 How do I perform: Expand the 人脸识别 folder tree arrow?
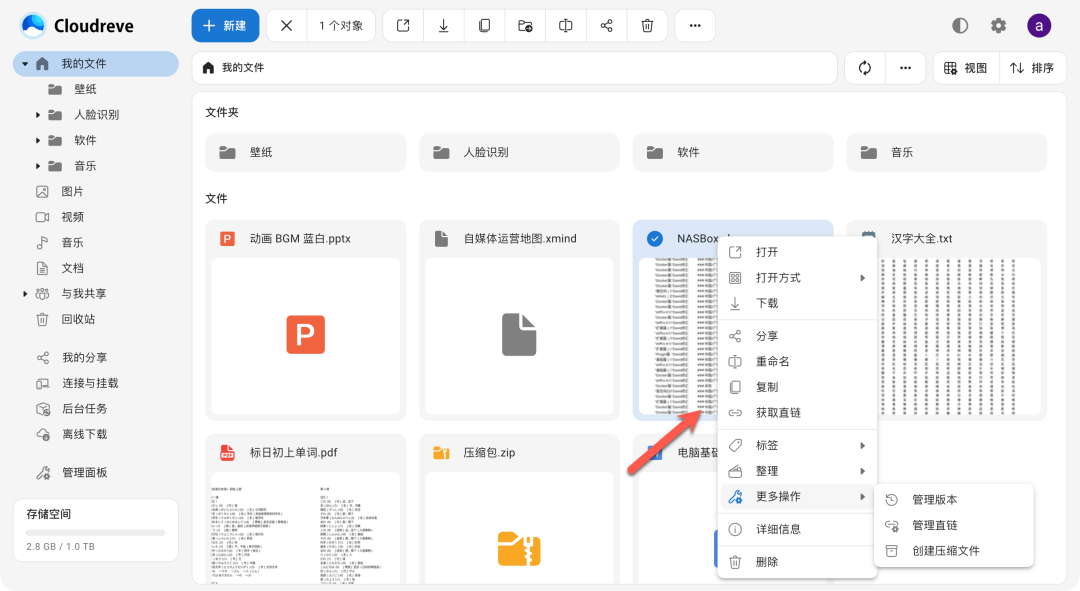coord(38,115)
